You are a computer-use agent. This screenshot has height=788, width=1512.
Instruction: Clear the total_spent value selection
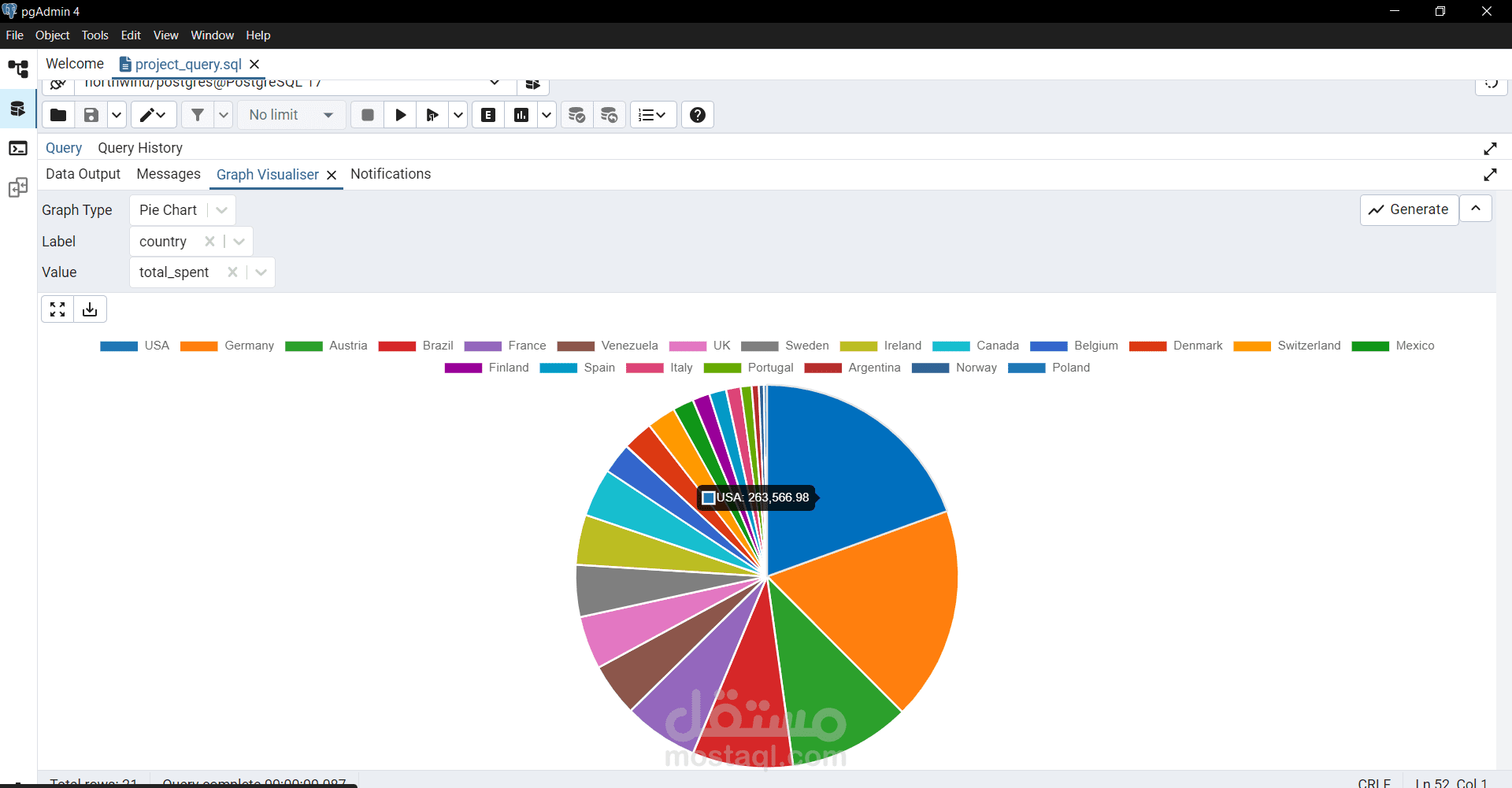tap(232, 272)
